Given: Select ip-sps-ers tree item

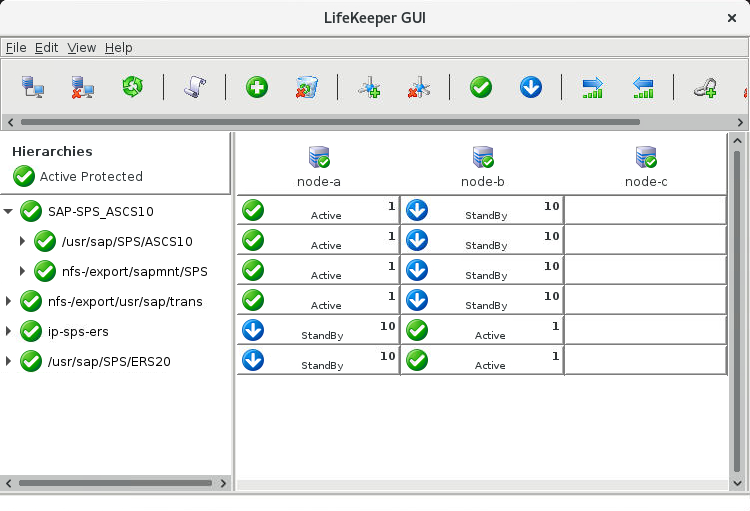Looking at the screenshot, I should (x=78, y=332).
